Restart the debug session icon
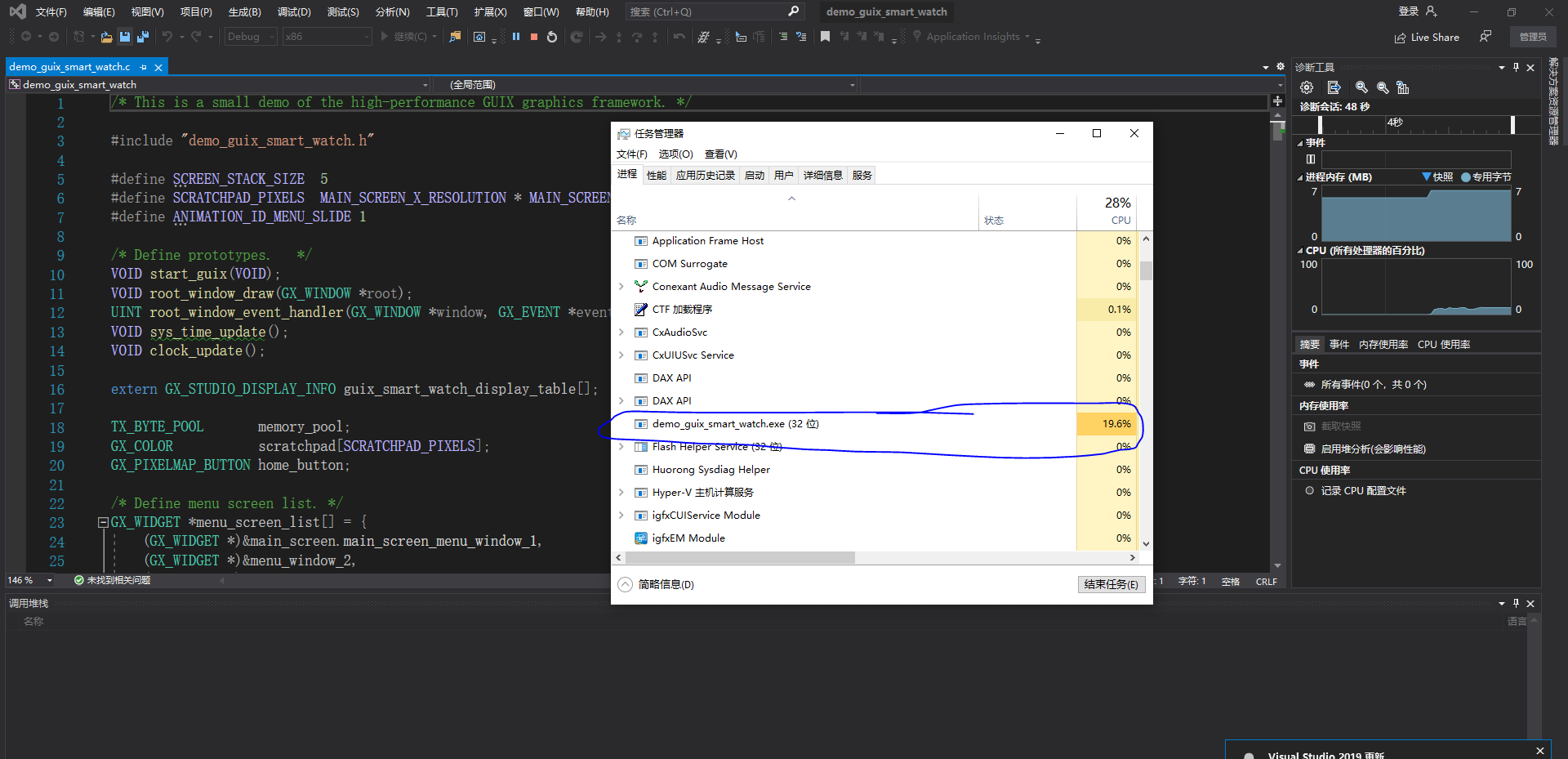 click(x=552, y=37)
